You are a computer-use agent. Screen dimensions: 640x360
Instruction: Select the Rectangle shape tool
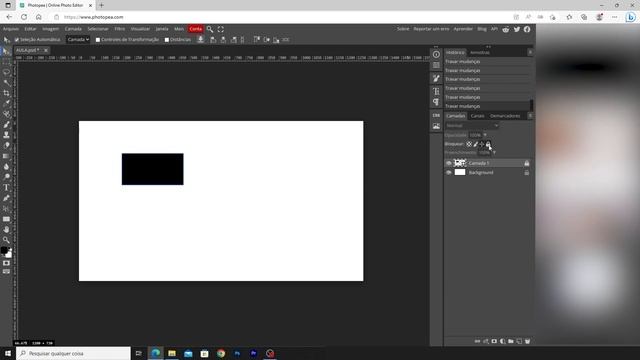tap(6, 219)
